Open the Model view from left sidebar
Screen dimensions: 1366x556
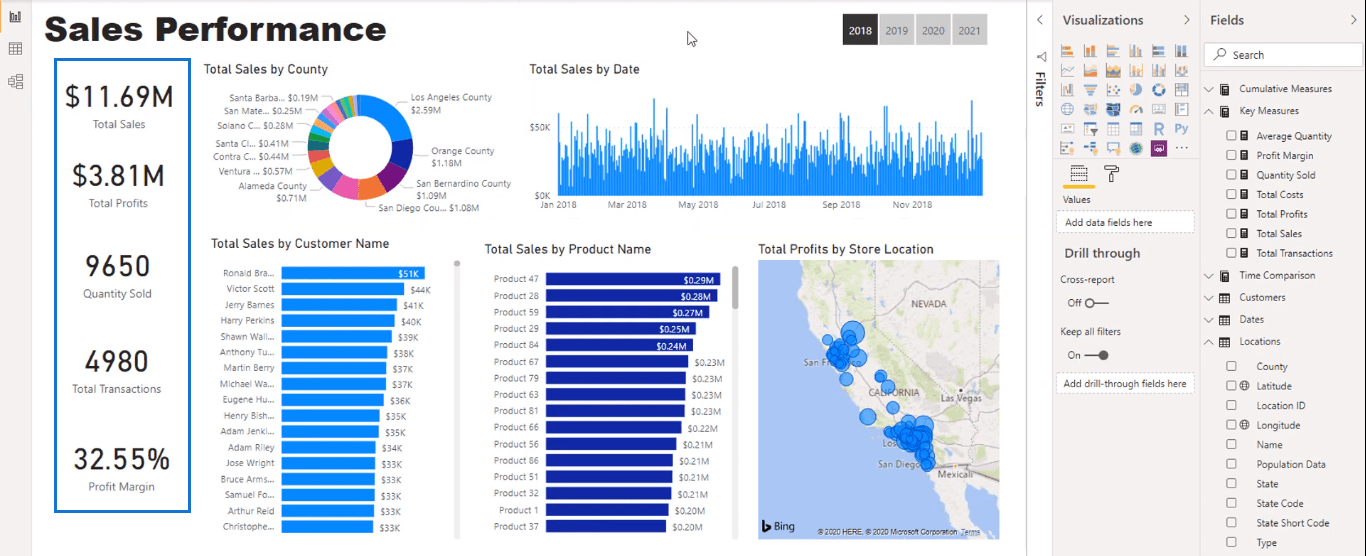coord(15,81)
